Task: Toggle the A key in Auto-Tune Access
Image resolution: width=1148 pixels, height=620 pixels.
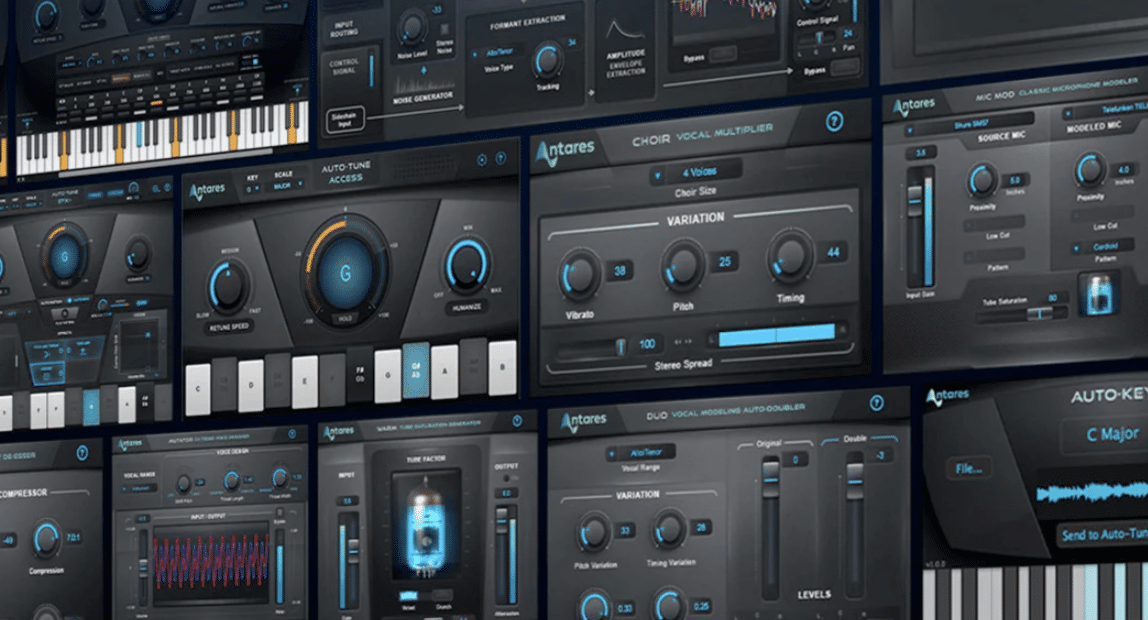Action: 444,371
